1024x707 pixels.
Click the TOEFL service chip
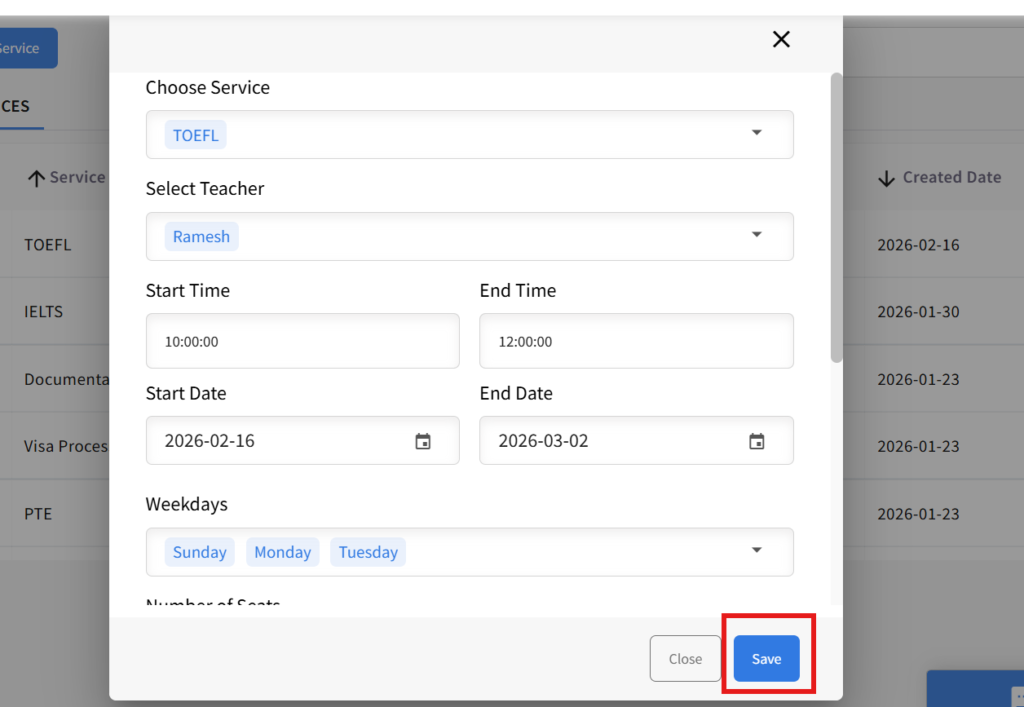(196, 135)
